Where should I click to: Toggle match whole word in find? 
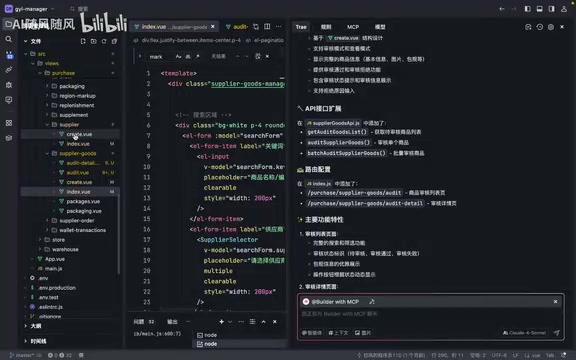pos(188,56)
